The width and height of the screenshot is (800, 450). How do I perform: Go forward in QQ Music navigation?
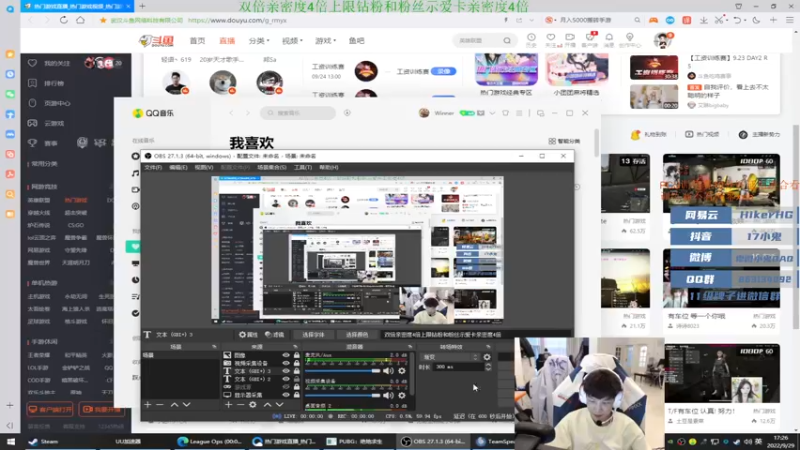tap(248, 113)
